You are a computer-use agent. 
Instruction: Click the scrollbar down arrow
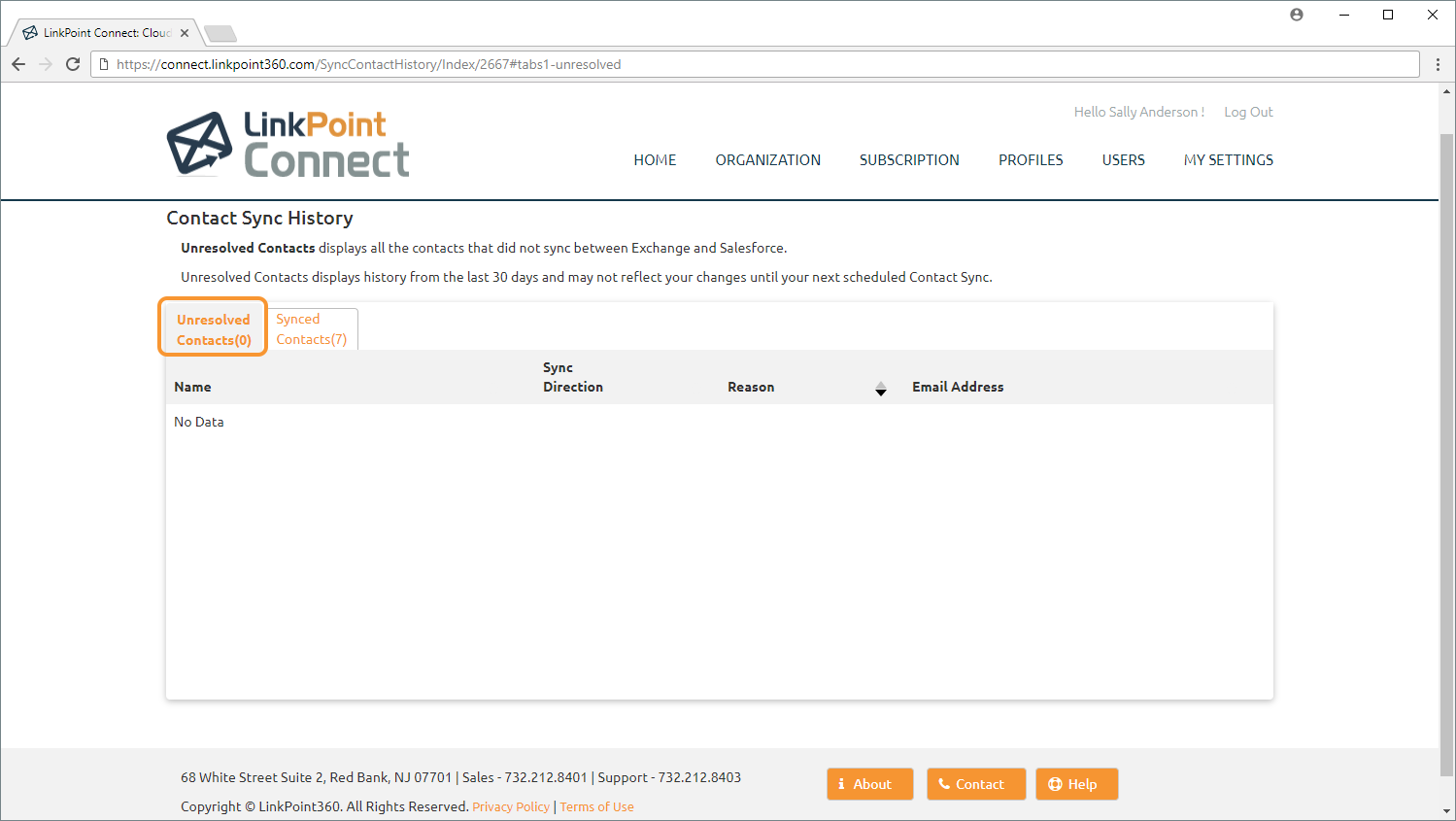click(1446, 811)
